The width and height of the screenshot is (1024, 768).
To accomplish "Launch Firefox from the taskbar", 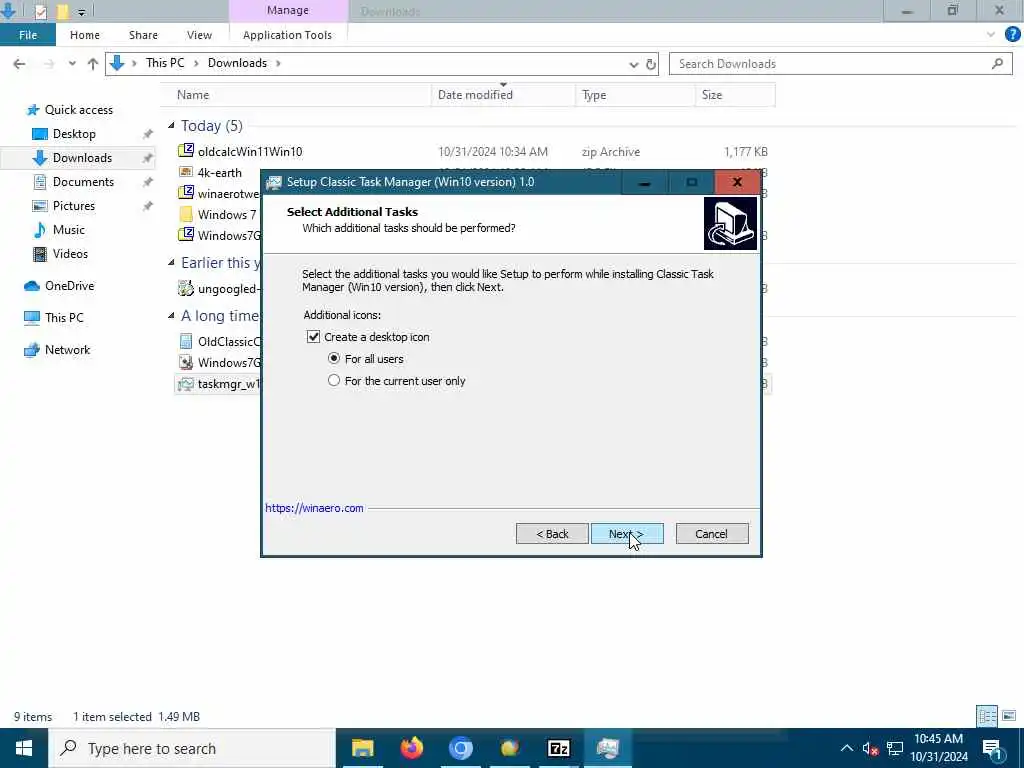I will (411, 748).
